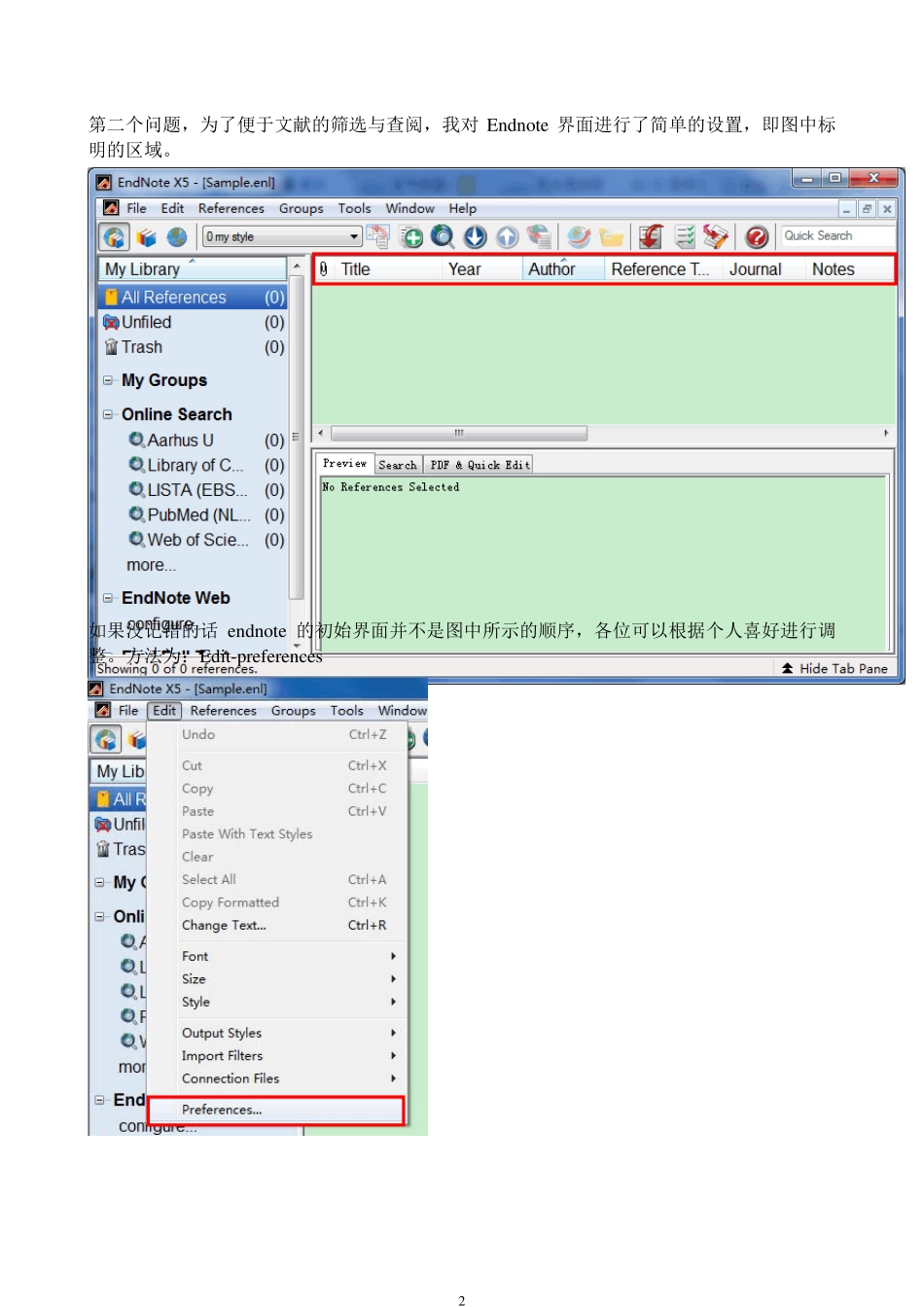This screenshot has width=924, height=1307.
Task: Select All References group in upper window
Action: coord(194,298)
